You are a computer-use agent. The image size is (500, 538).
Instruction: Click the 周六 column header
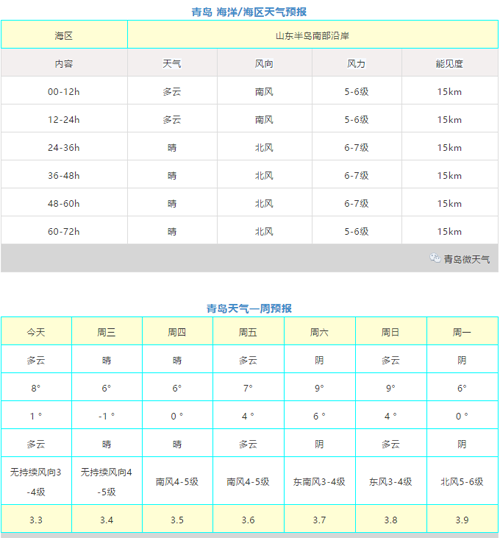point(320,331)
